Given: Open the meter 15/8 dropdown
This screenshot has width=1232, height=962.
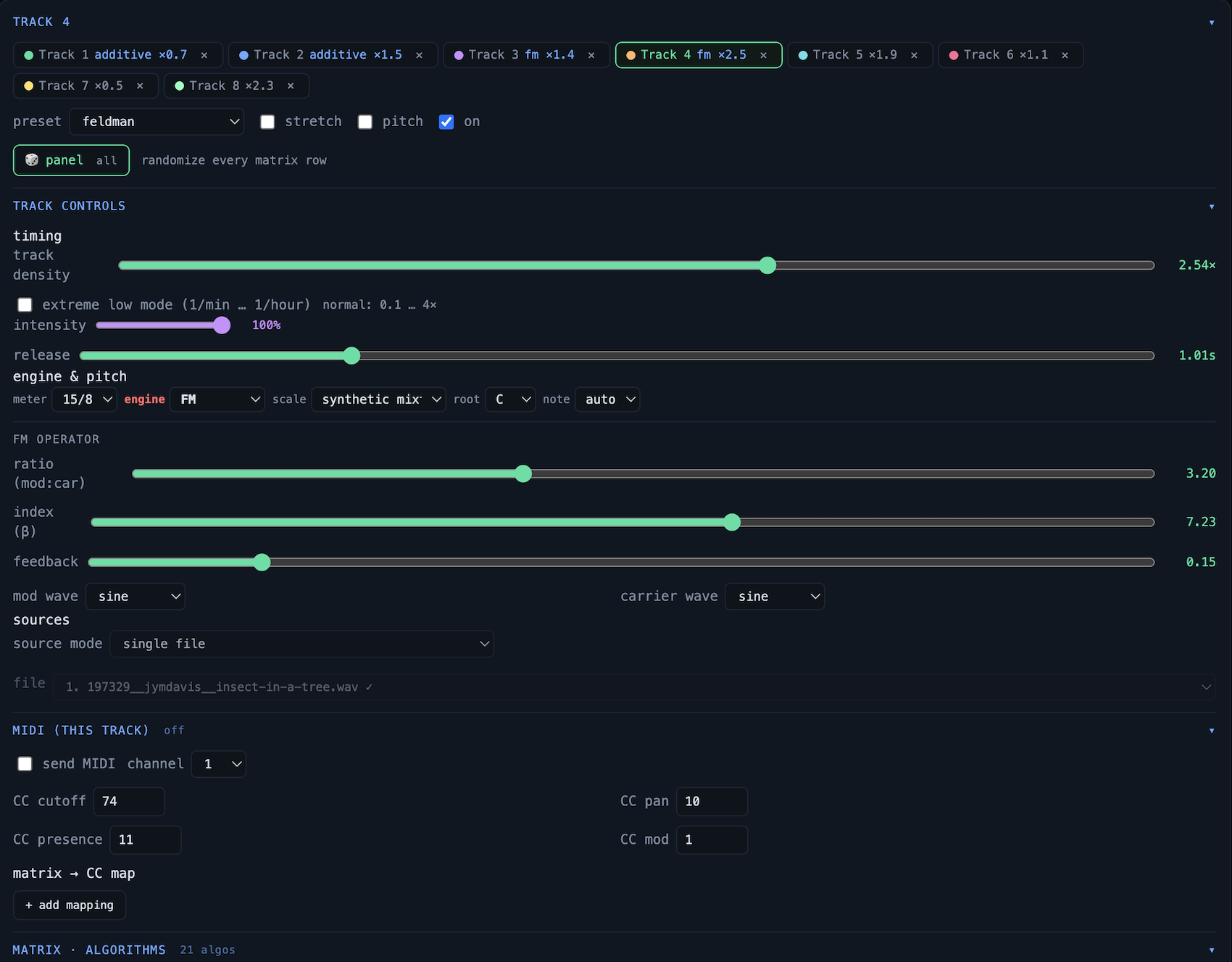Looking at the screenshot, I should tap(84, 399).
